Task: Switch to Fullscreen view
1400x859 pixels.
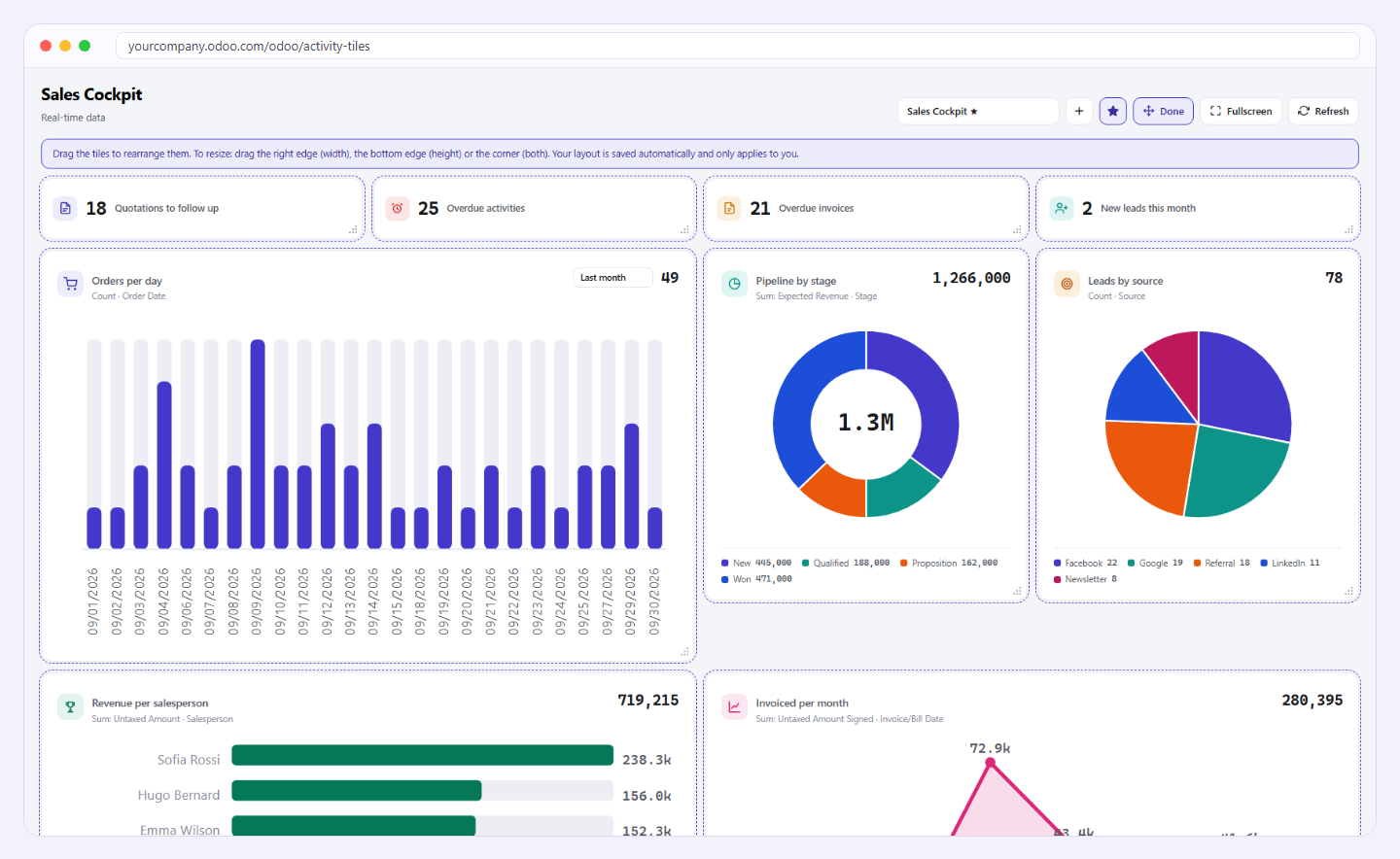Action: tap(1242, 111)
